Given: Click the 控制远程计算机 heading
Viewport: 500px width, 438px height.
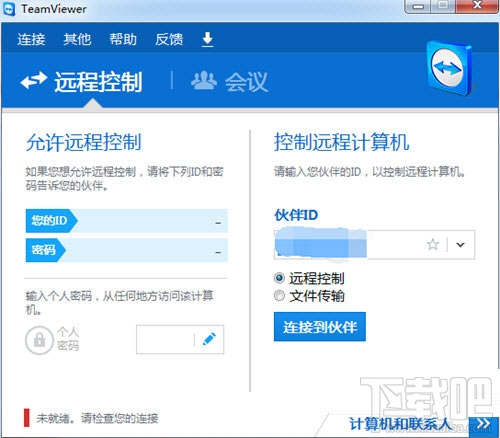Looking at the screenshot, I should pyautogui.click(x=341, y=142).
